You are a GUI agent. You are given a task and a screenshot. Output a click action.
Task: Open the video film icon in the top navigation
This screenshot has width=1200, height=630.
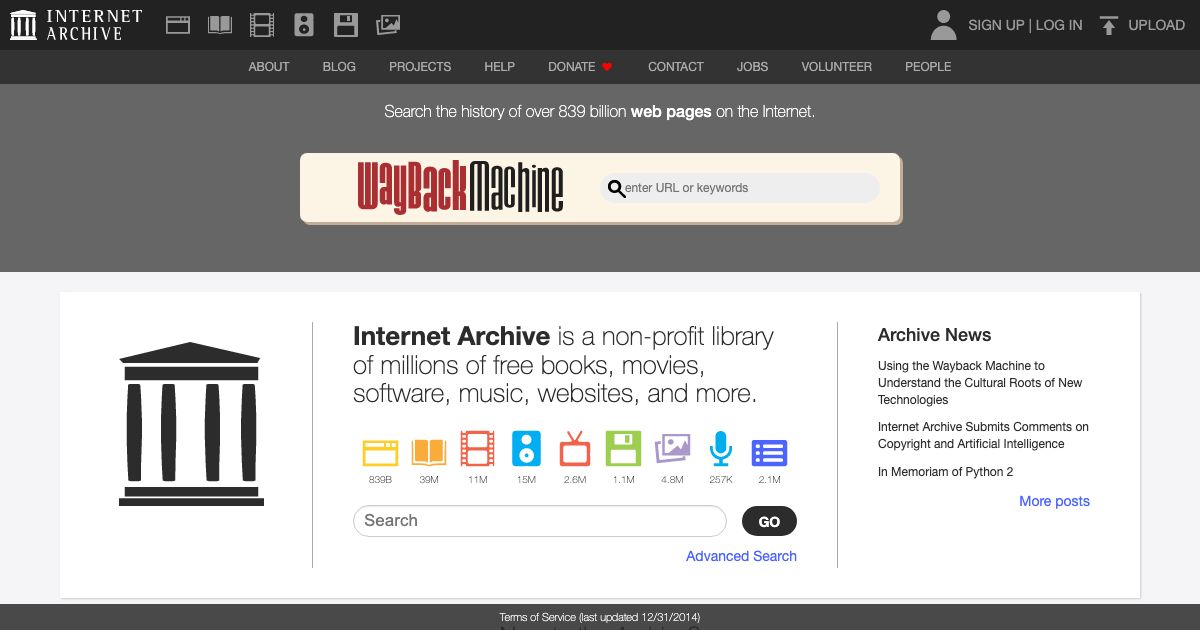pos(261,24)
